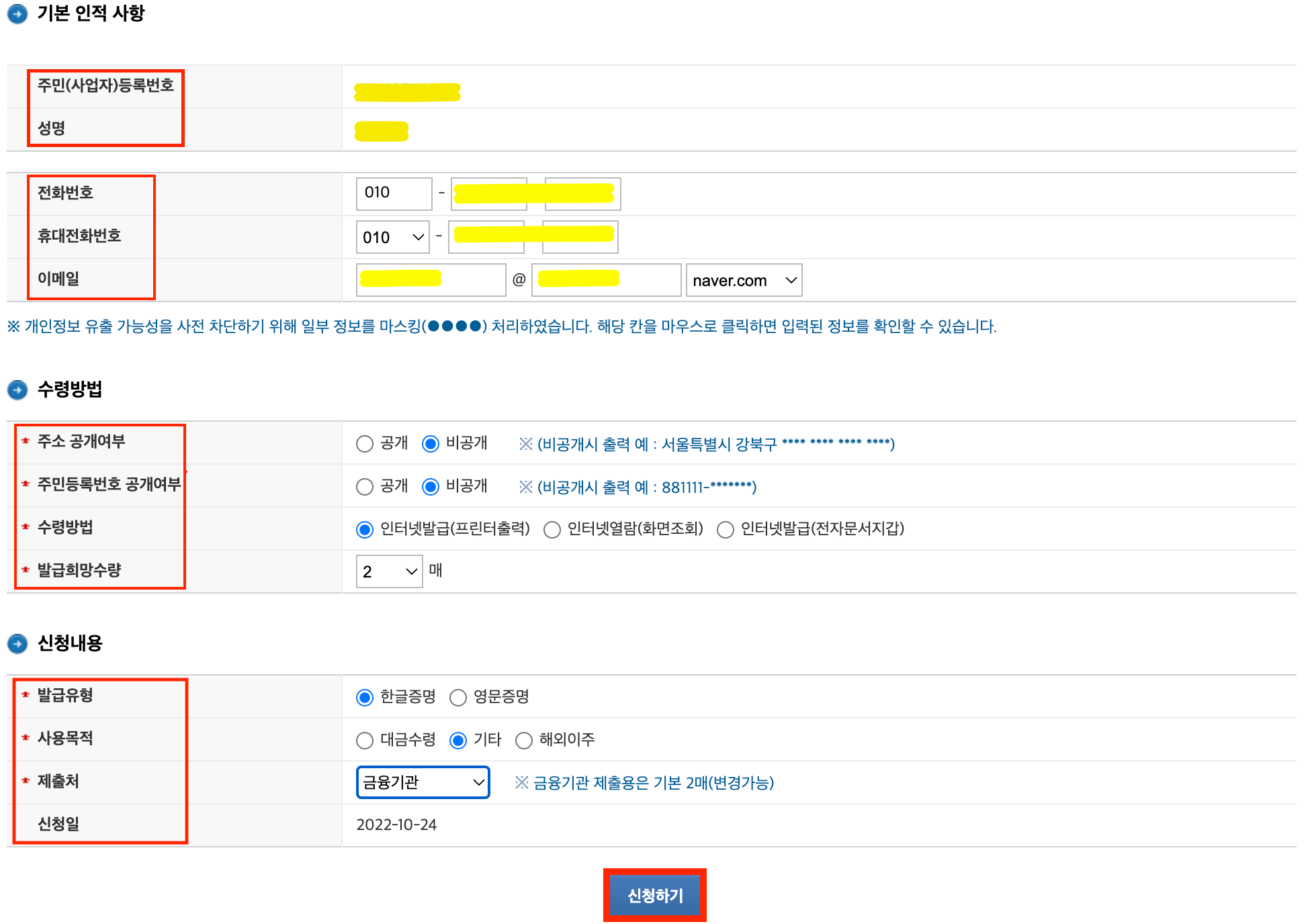Click the blue arrow icon beside 수령방법
Image resolution: width=1310 pixels, height=924 pixels.
(16, 389)
